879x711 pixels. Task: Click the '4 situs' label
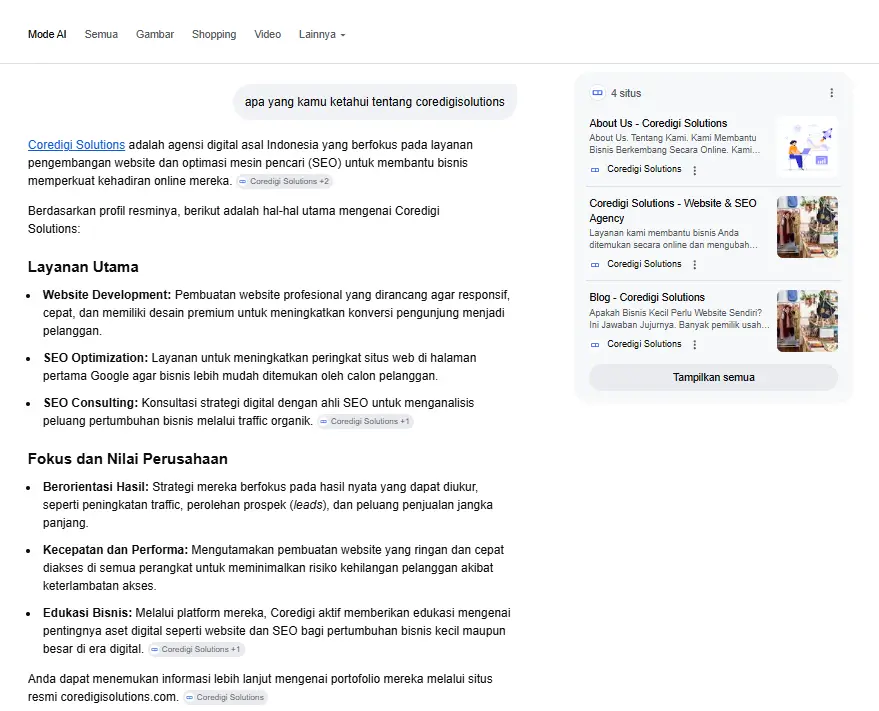pos(626,93)
